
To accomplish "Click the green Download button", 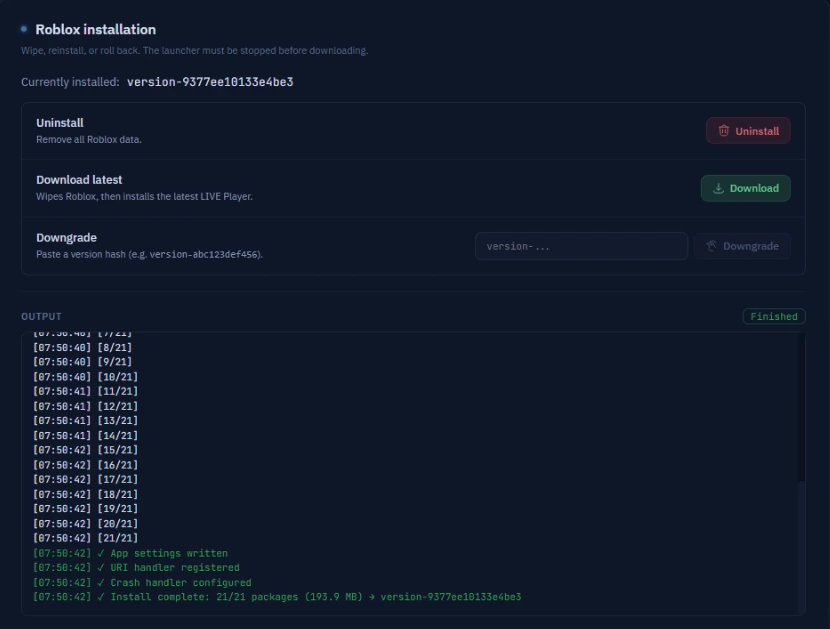I will [x=745, y=188].
